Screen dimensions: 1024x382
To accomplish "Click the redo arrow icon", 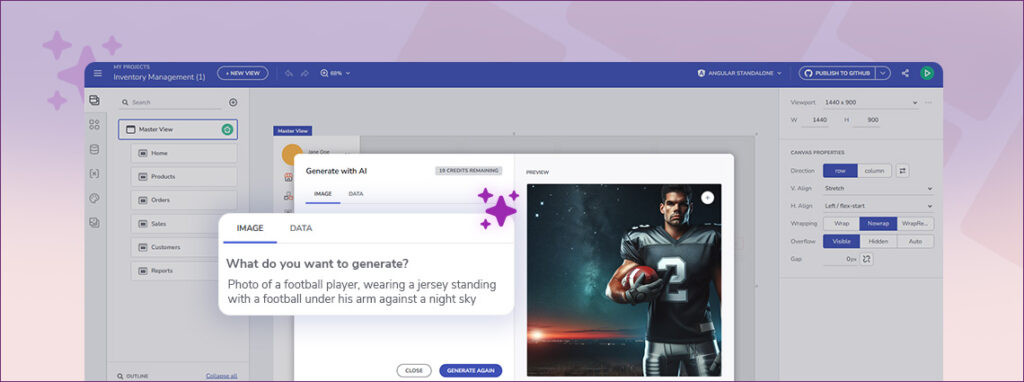I will (304, 73).
